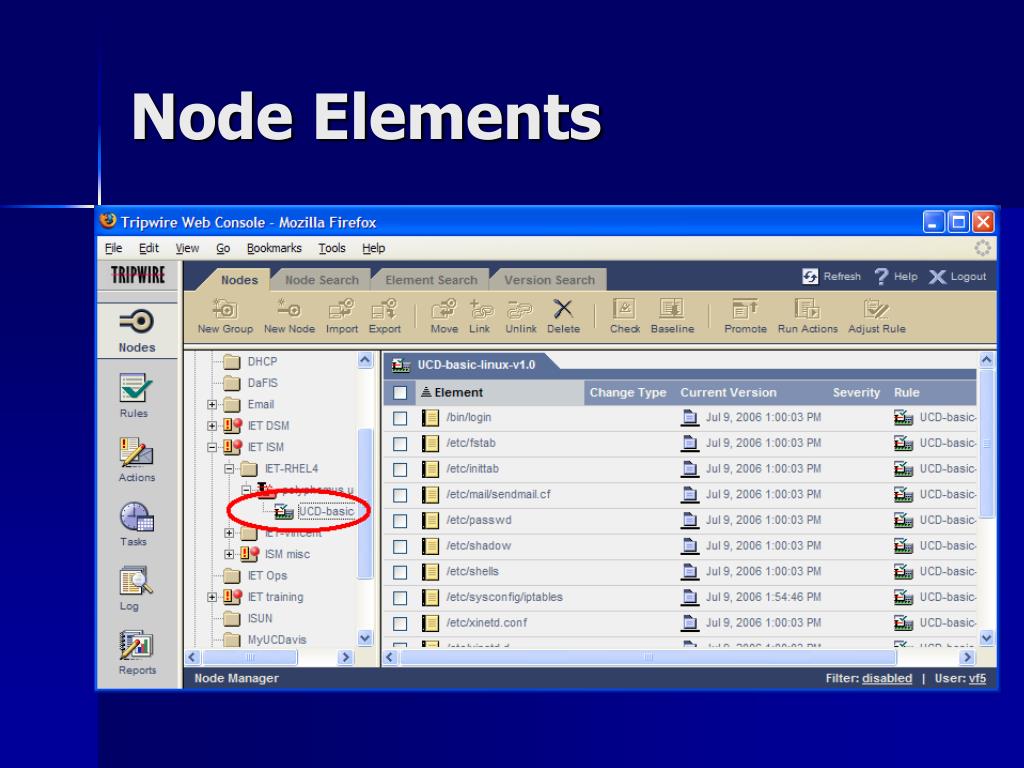The image size is (1024, 768).
Task: Check the /etc/shadow checkbox
Action: (x=400, y=547)
